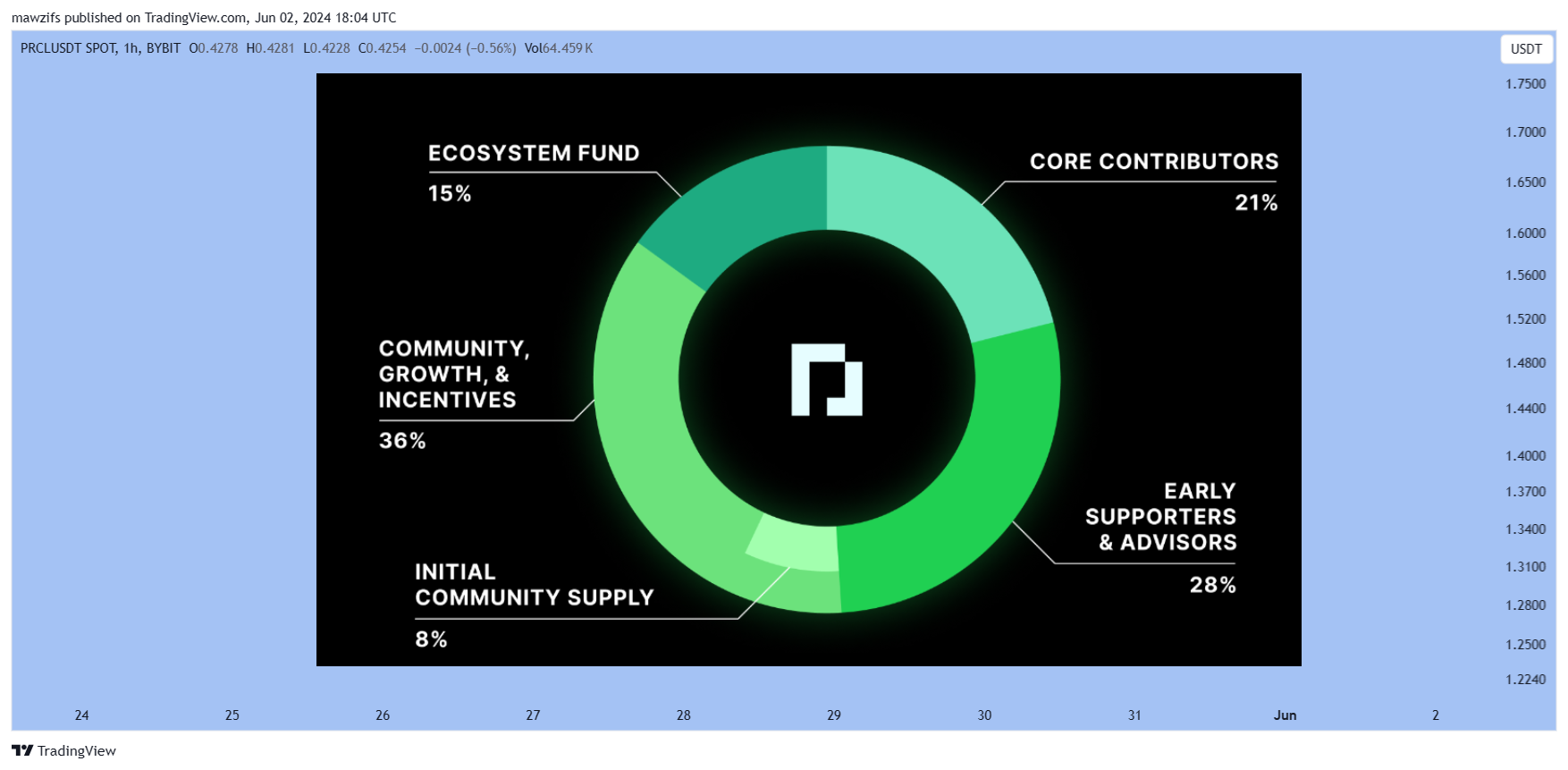Click the Parcl logo in donut center

click(827, 380)
